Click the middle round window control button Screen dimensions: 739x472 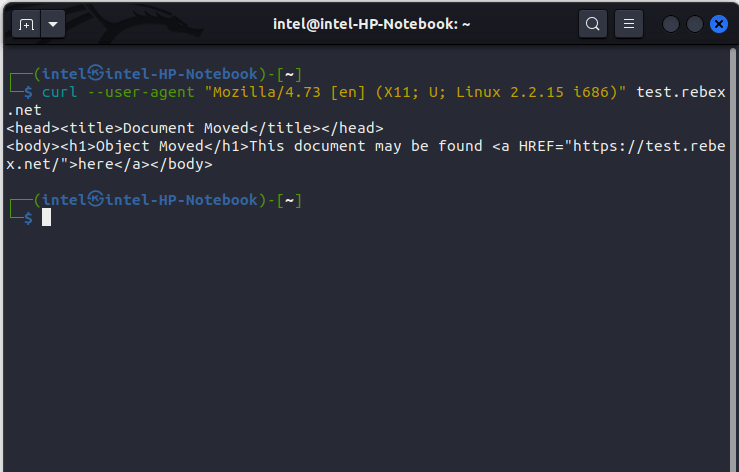694,23
